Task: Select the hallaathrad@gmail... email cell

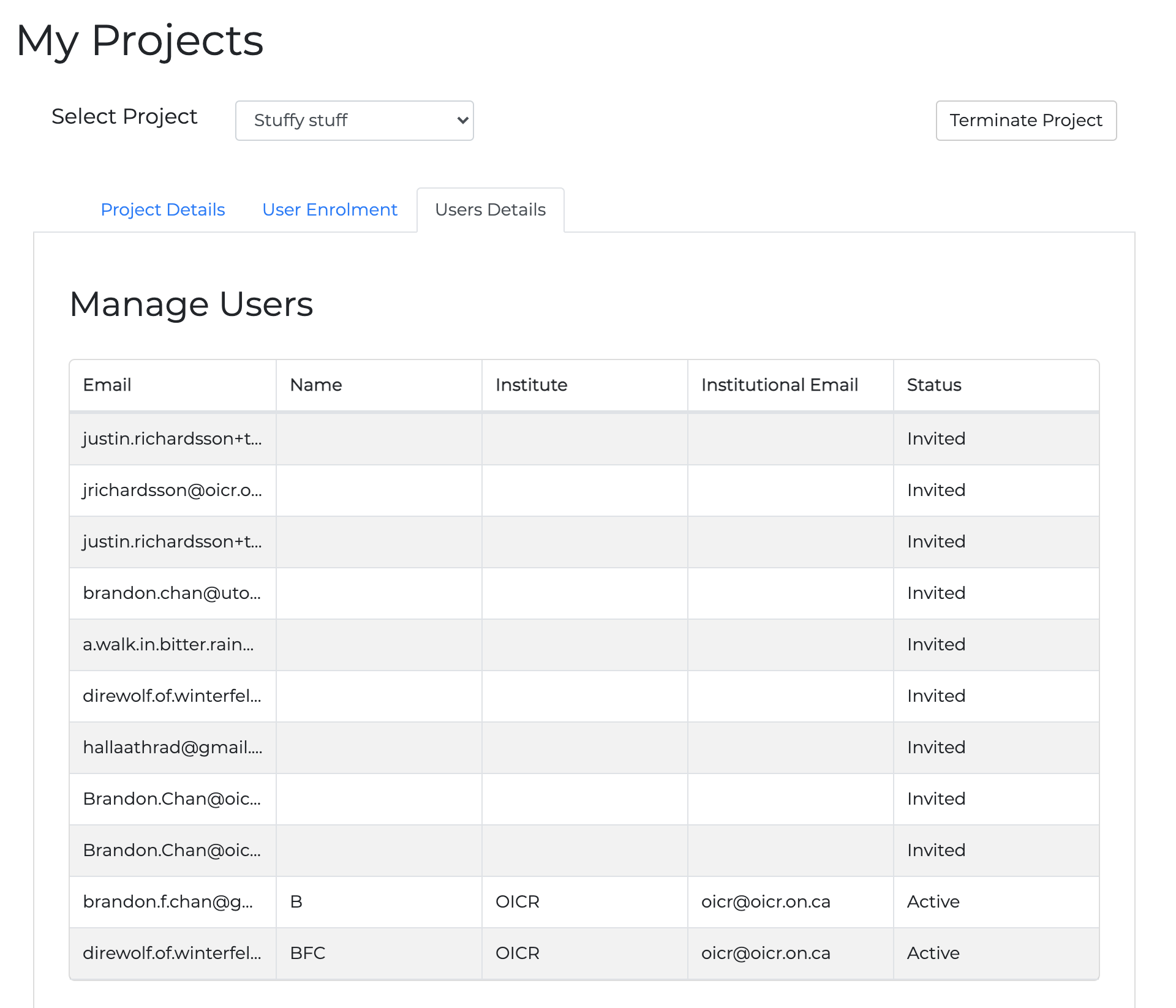Action: pyautogui.click(x=173, y=748)
